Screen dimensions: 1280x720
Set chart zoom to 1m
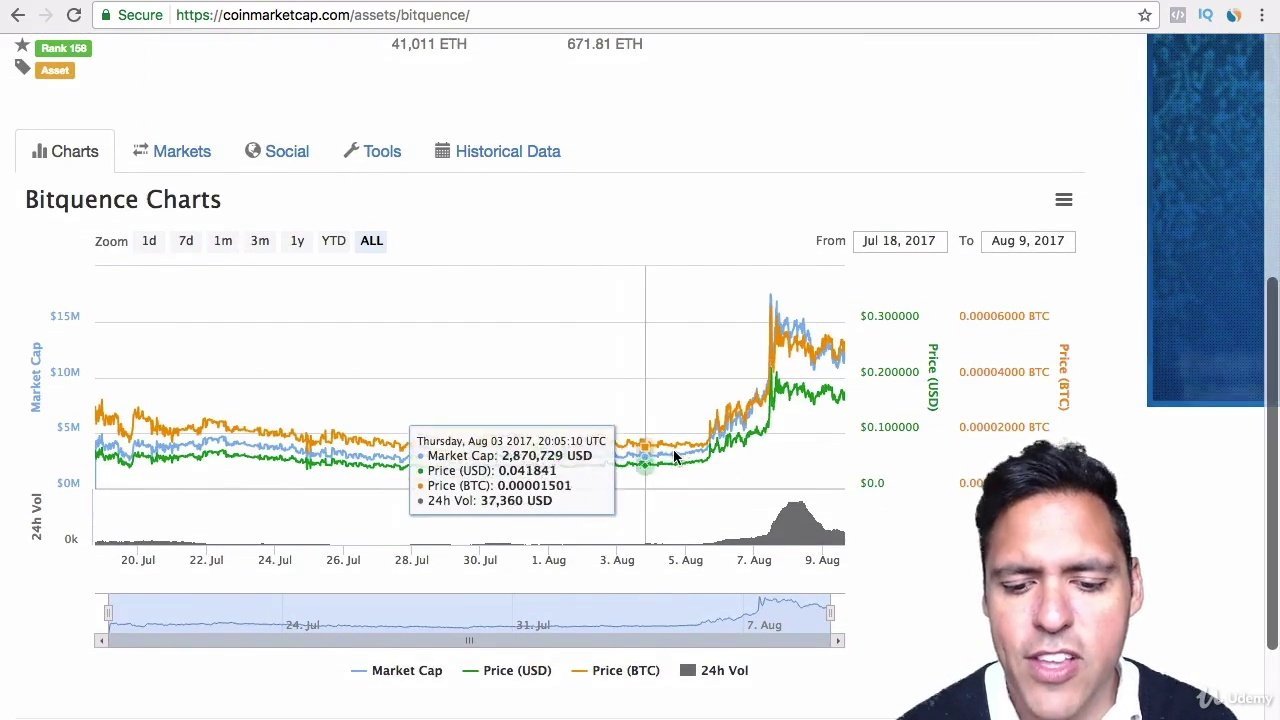coord(223,240)
